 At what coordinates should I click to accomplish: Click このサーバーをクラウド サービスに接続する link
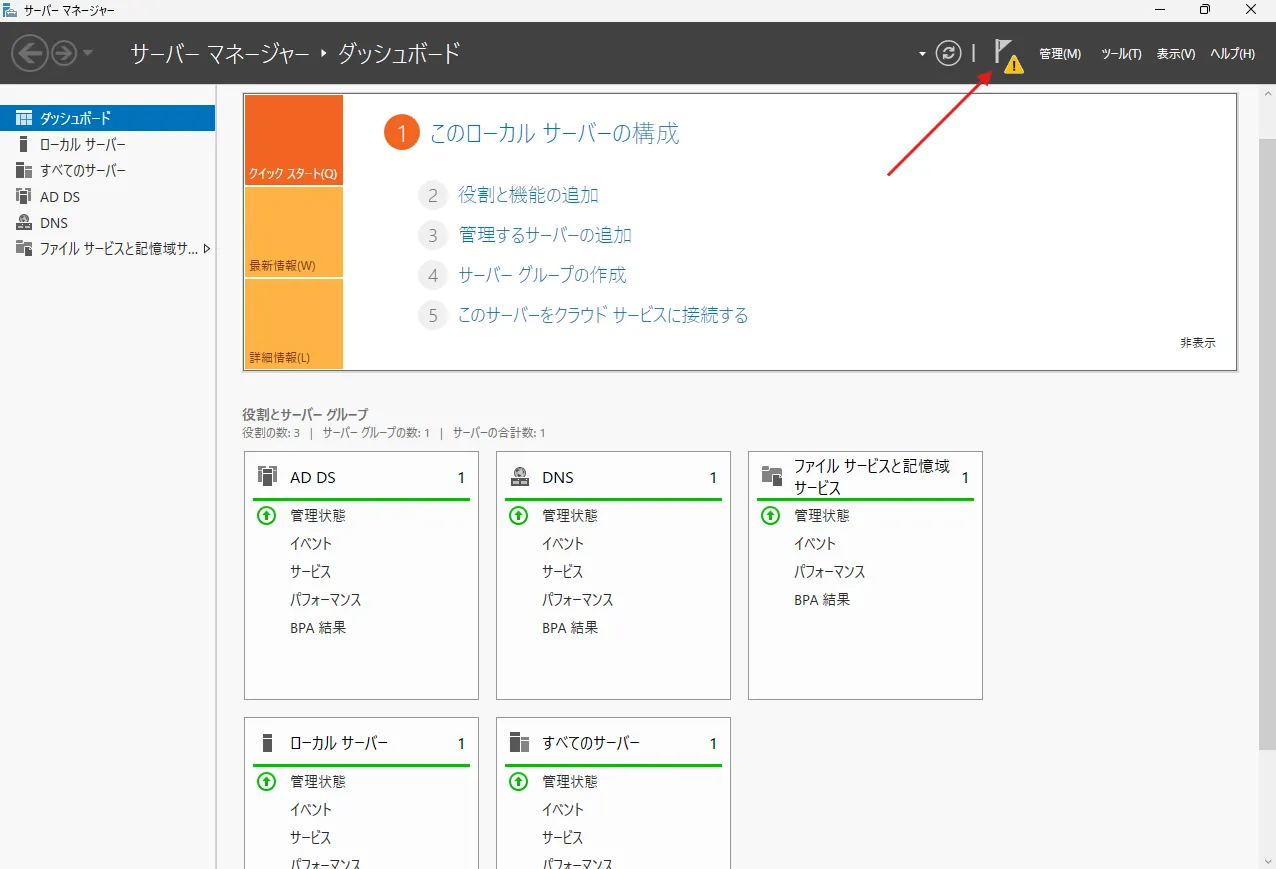click(603, 315)
